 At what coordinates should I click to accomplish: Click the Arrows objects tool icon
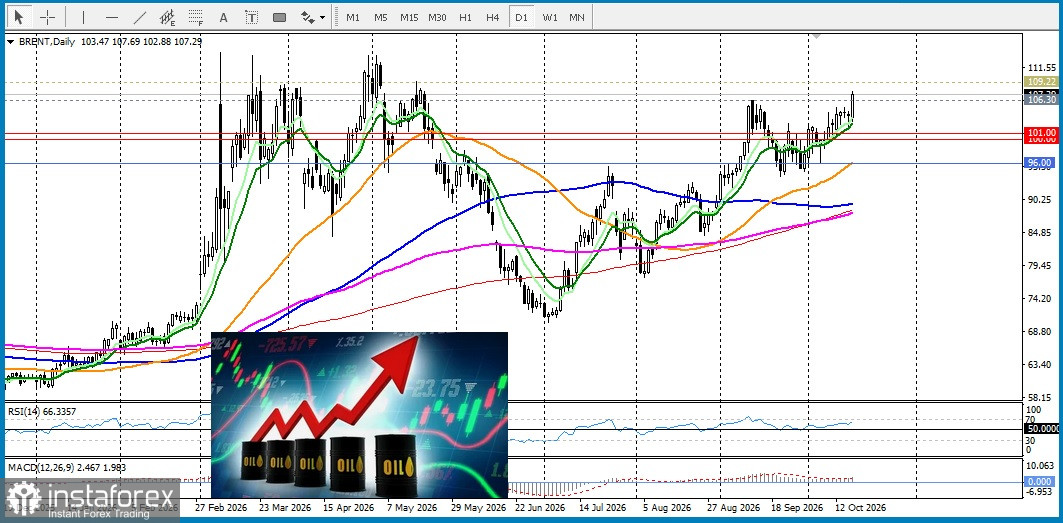[x=308, y=17]
